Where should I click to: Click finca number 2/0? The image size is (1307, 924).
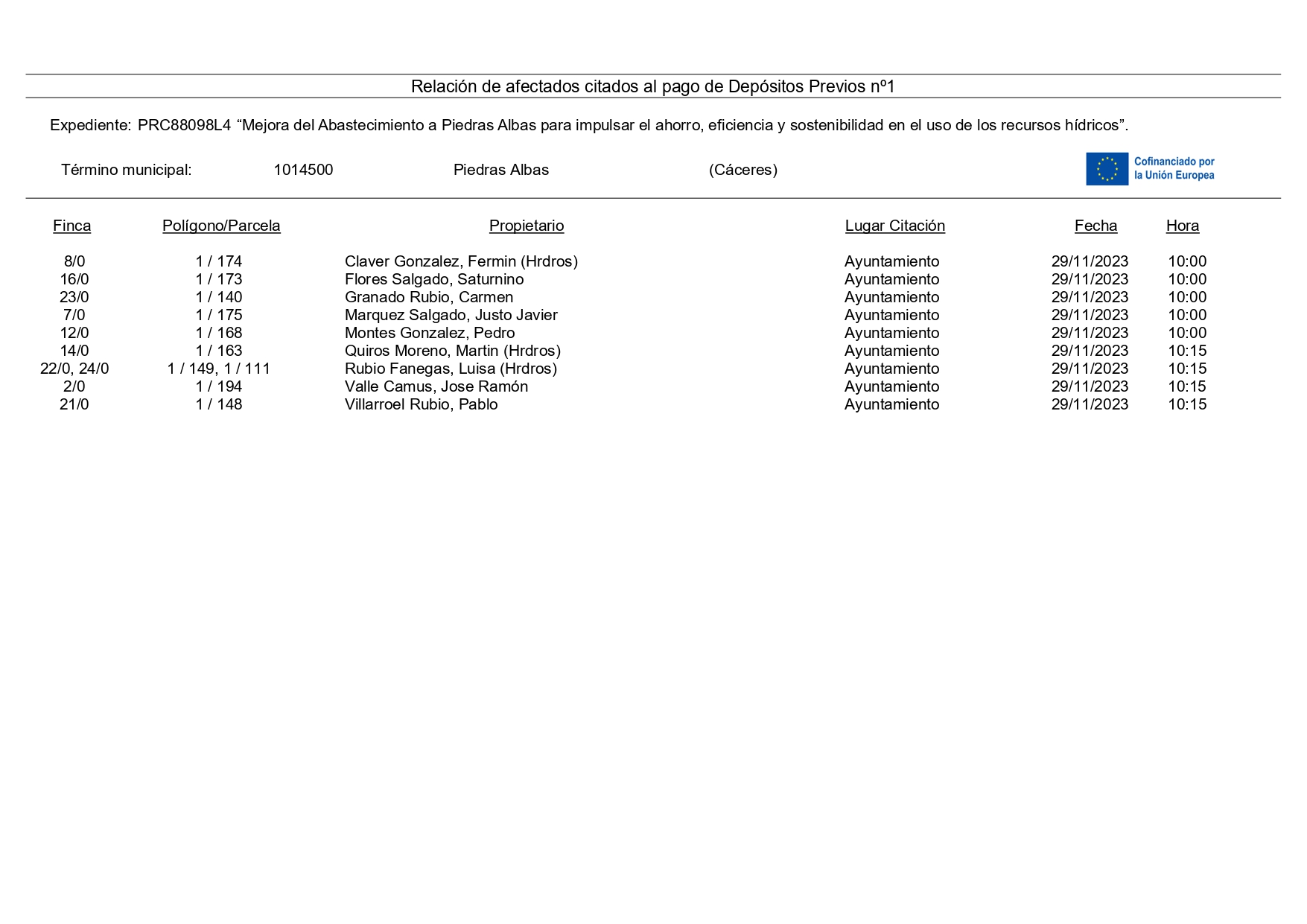click(74, 386)
